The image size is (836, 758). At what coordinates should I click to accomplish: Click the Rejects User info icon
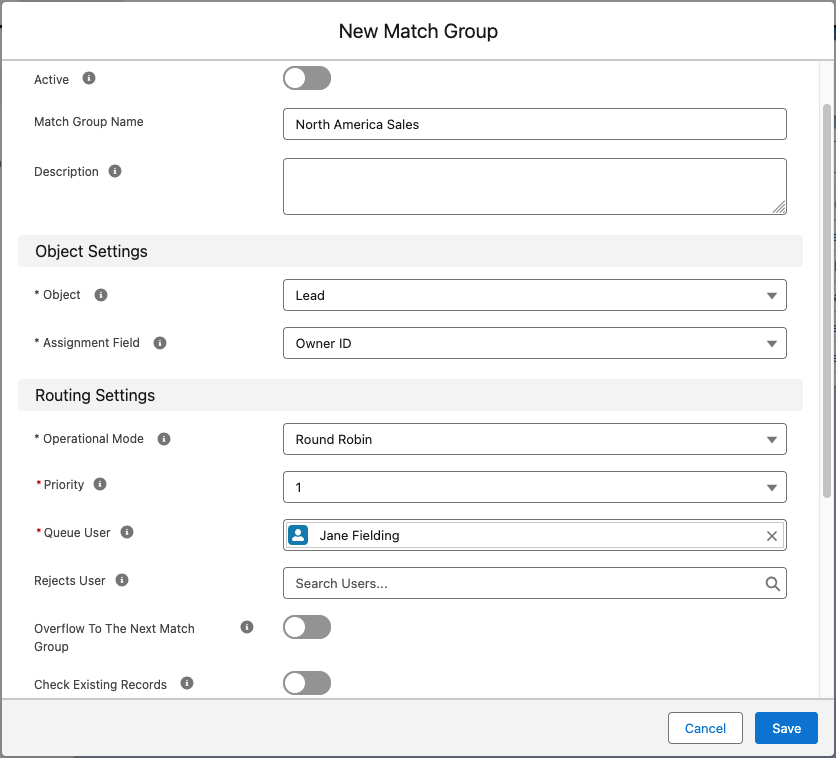tap(122, 580)
